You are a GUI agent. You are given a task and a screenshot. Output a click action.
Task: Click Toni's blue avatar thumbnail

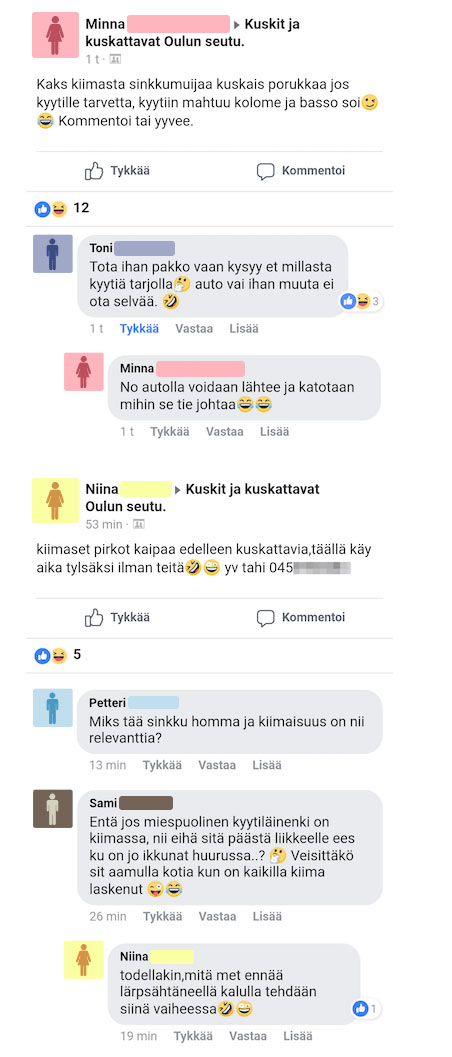[53, 253]
